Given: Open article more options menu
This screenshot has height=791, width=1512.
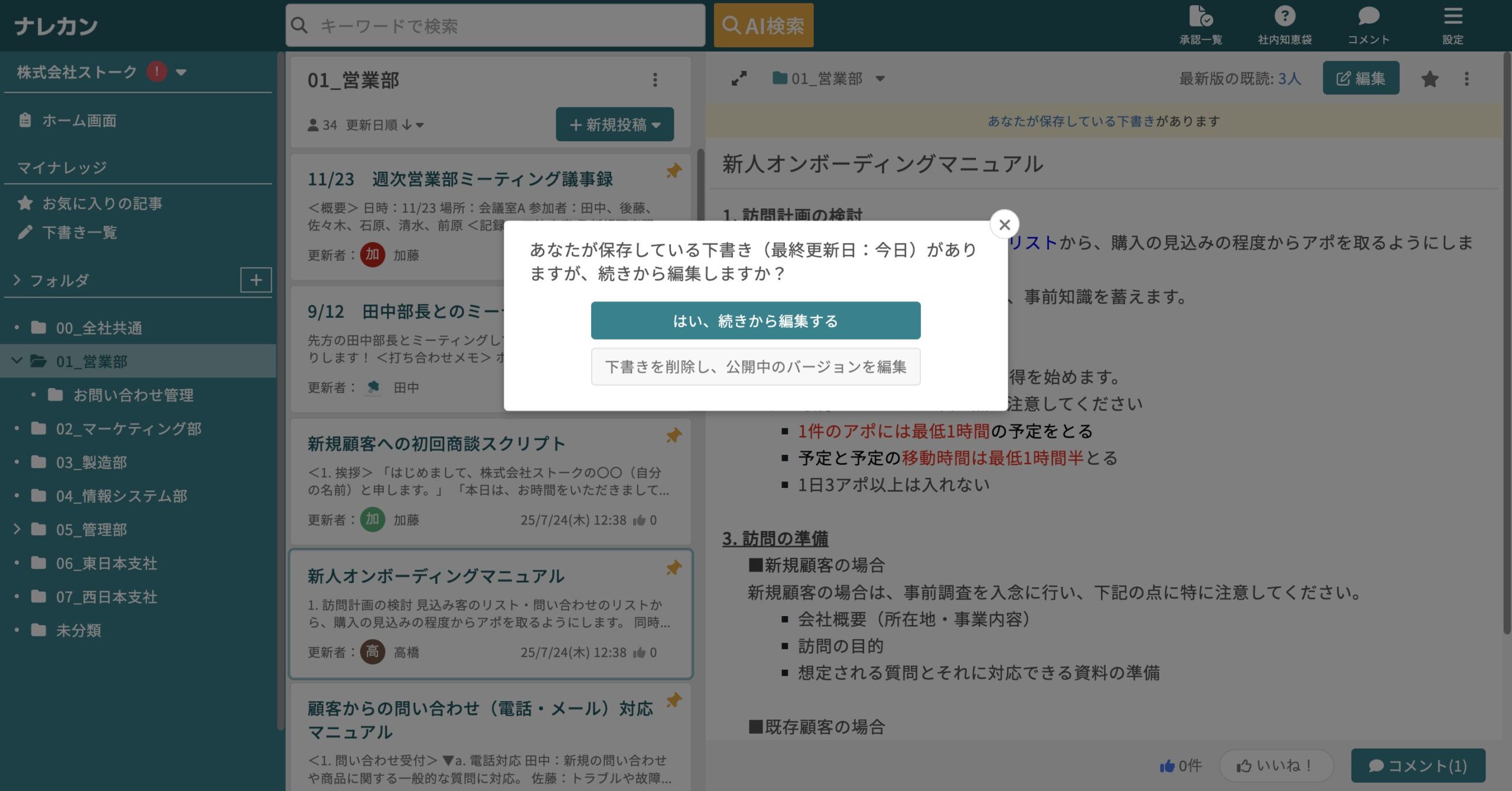Looking at the screenshot, I should pos(1467,79).
